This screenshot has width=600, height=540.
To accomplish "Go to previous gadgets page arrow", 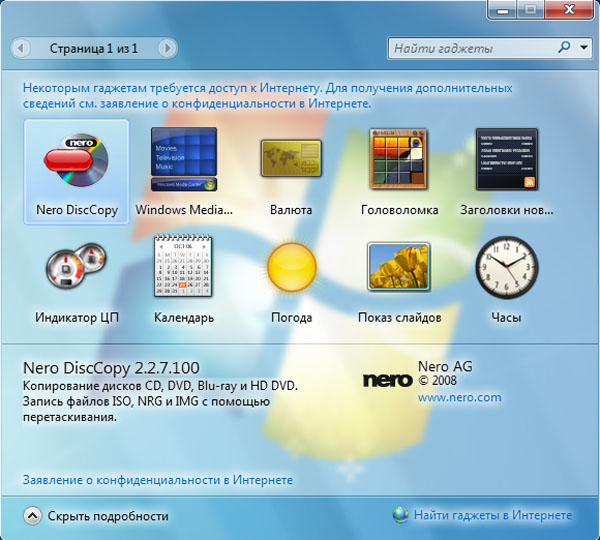I will pos(20,48).
